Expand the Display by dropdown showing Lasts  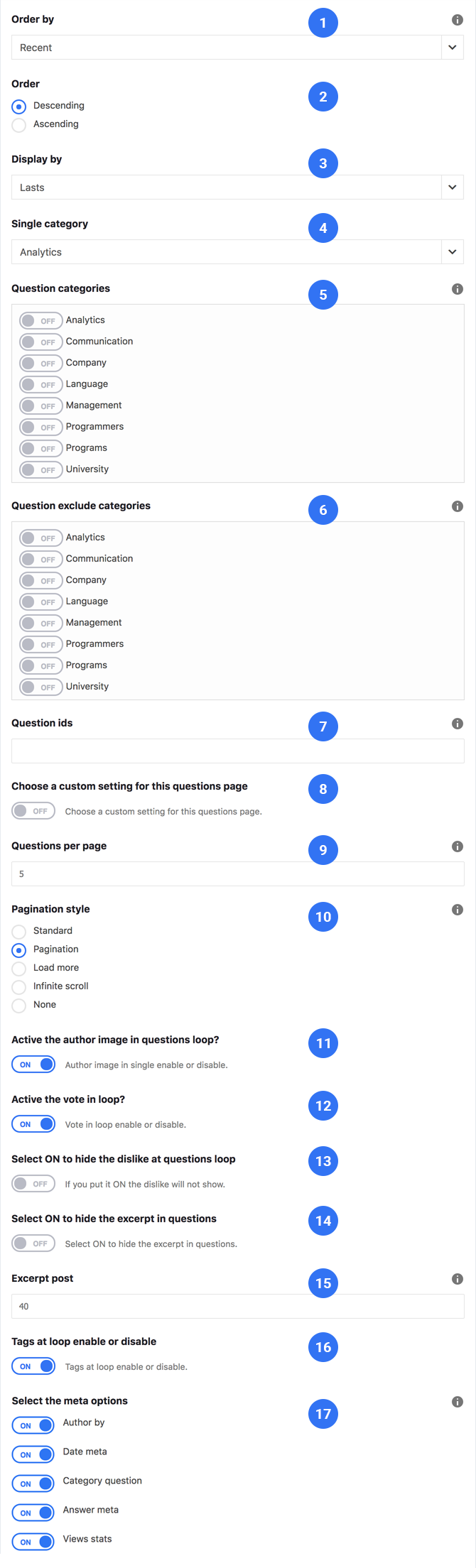(237, 187)
